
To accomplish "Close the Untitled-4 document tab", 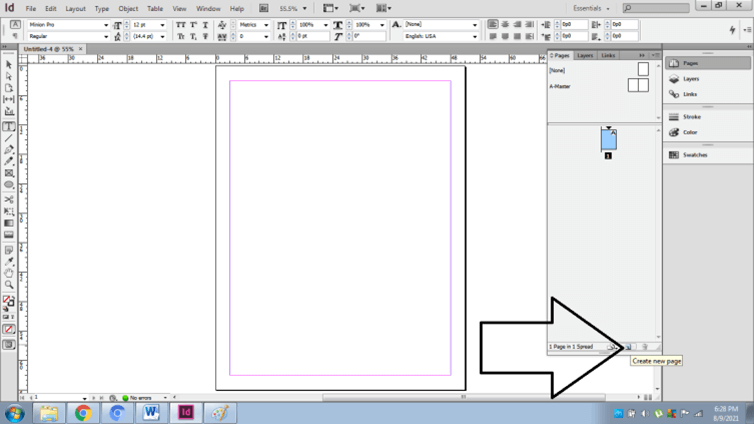I will pyautogui.click(x=80, y=49).
